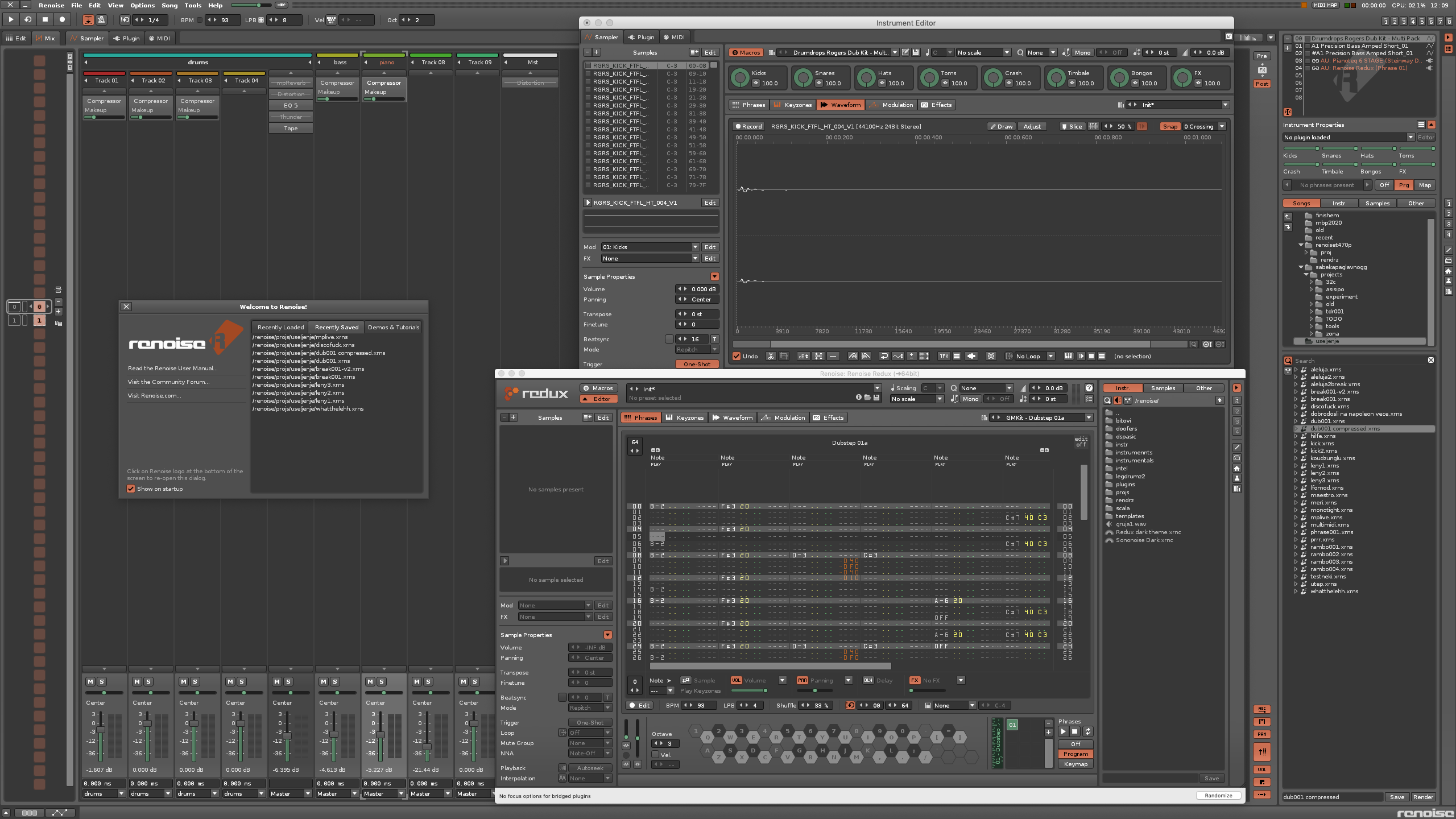
Task: Click the Render button at the bottom right
Action: click(x=1423, y=797)
